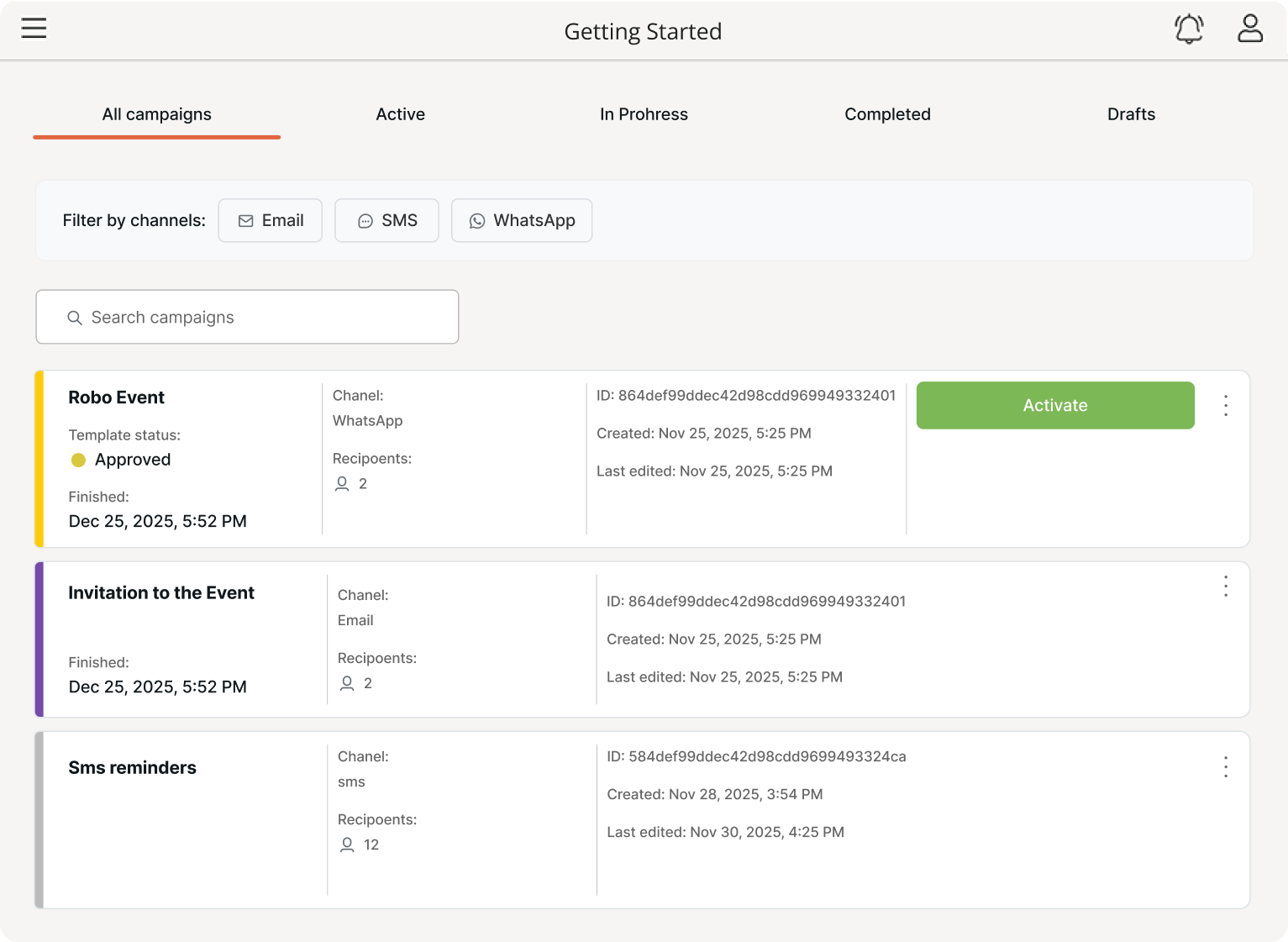Toggle the WhatsApp channel filter

521,220
